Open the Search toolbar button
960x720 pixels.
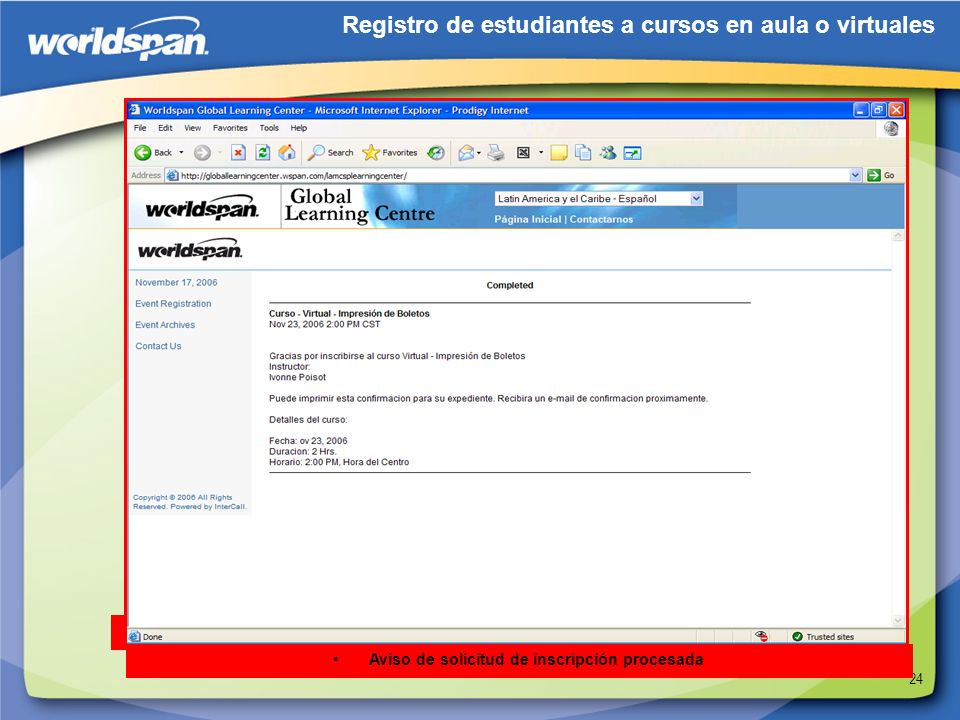tap(331, 152)
